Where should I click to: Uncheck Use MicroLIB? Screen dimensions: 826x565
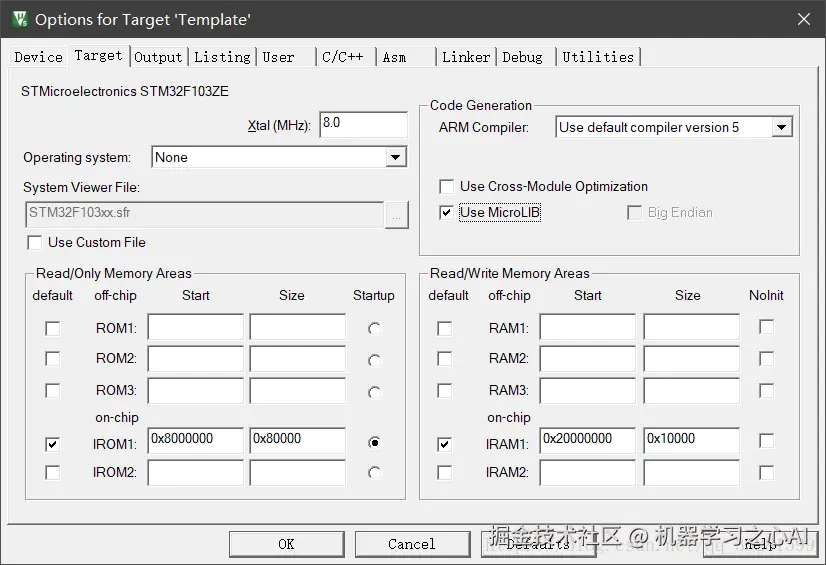[446, 213]
